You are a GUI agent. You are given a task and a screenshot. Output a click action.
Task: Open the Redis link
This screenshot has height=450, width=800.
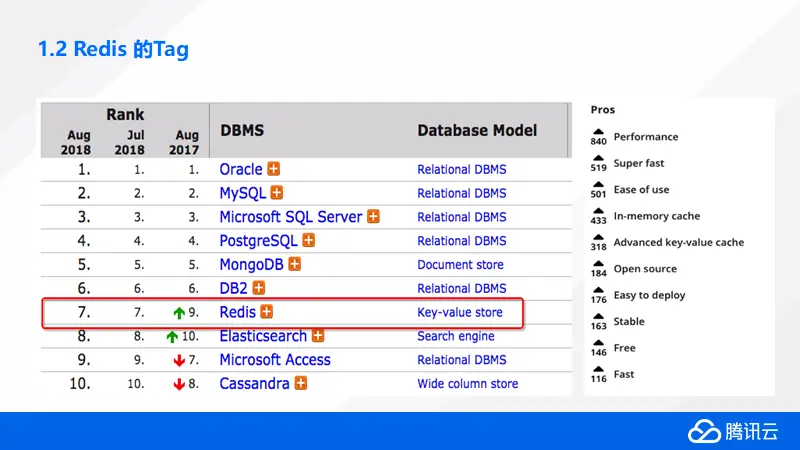(x=237, y=312)
